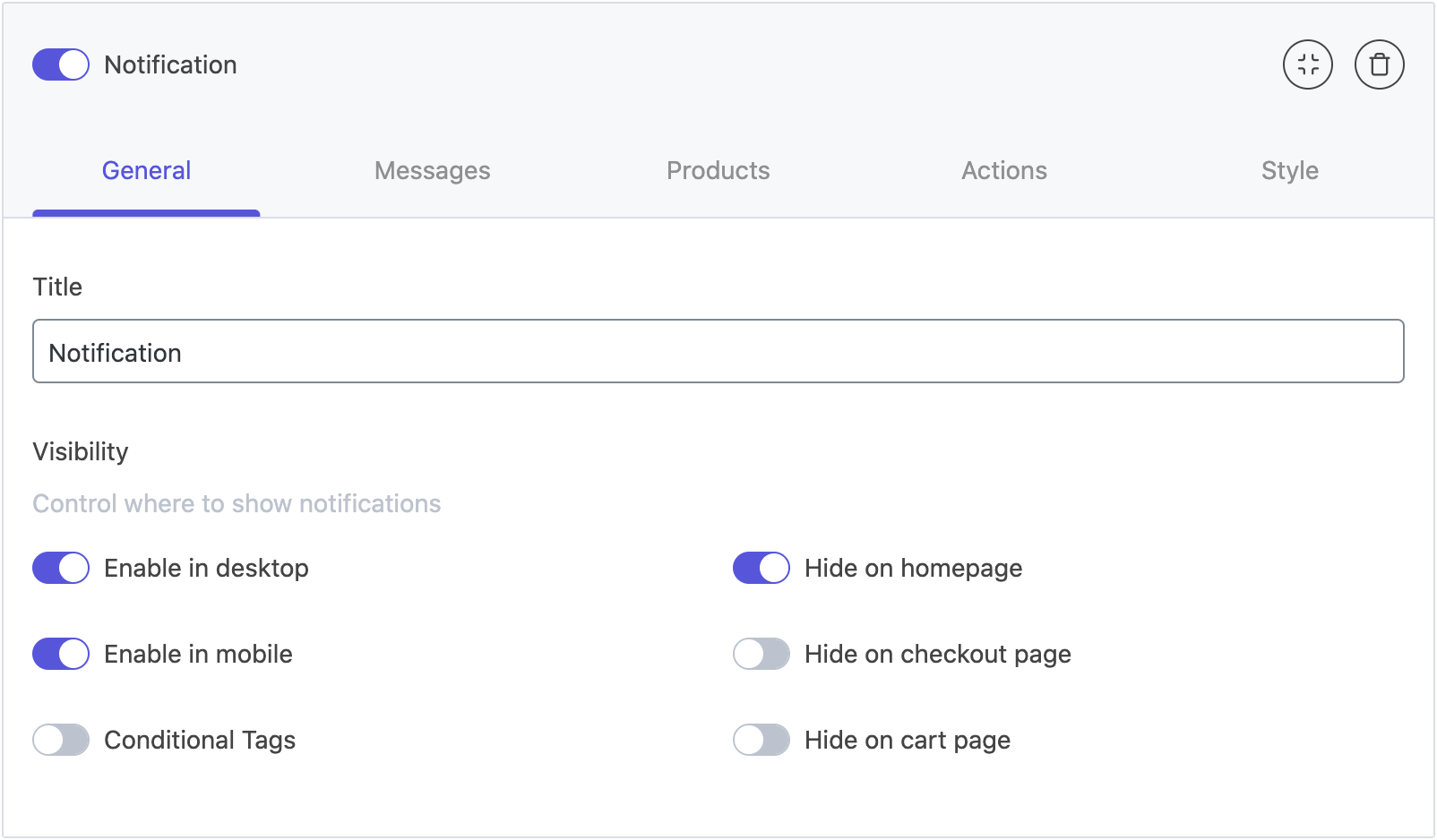1437x840 pixels.
Task: Click into the Title input field
Action: (718, 351)
